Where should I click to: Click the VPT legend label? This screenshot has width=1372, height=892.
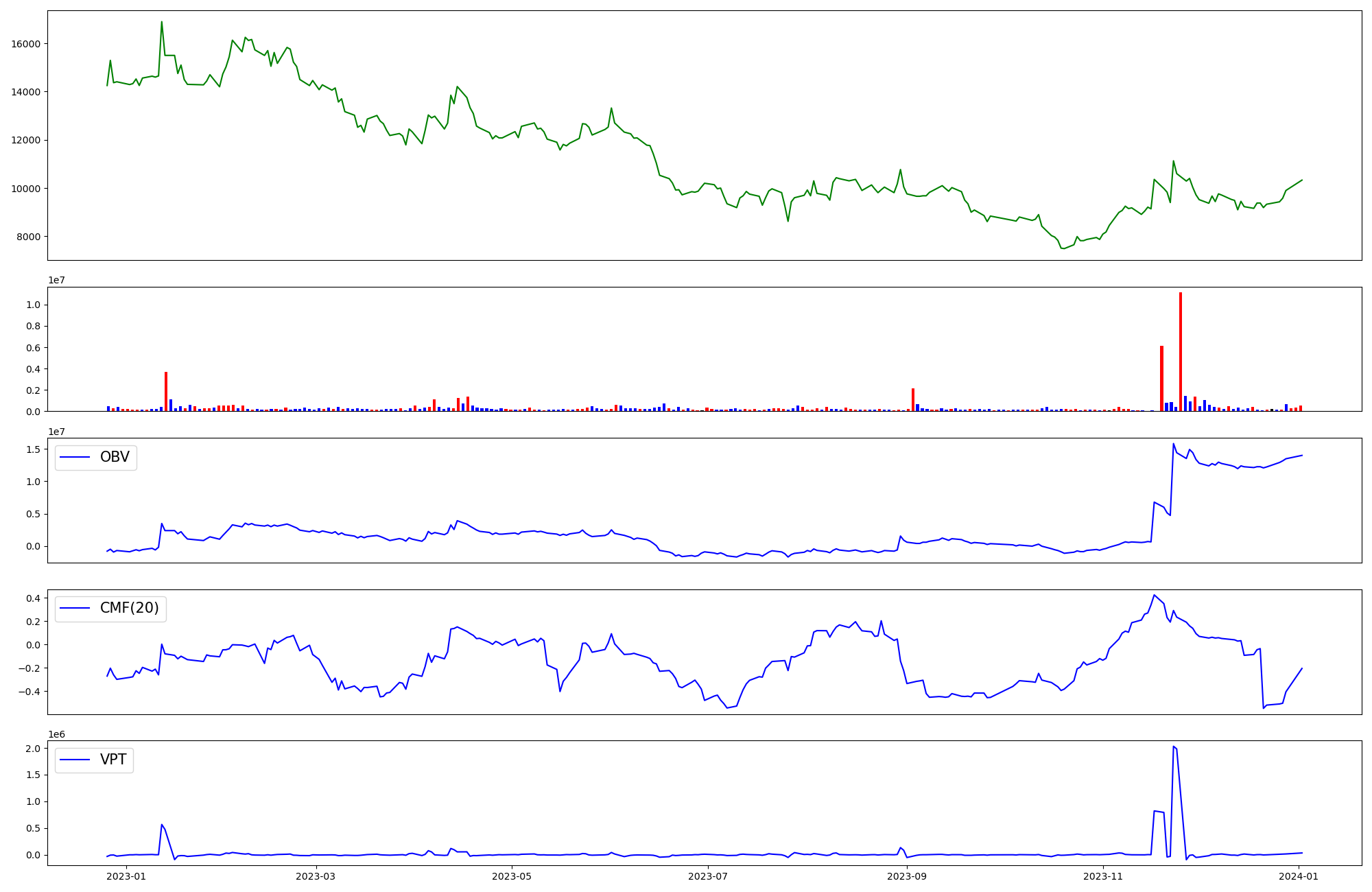pos(113,760)
